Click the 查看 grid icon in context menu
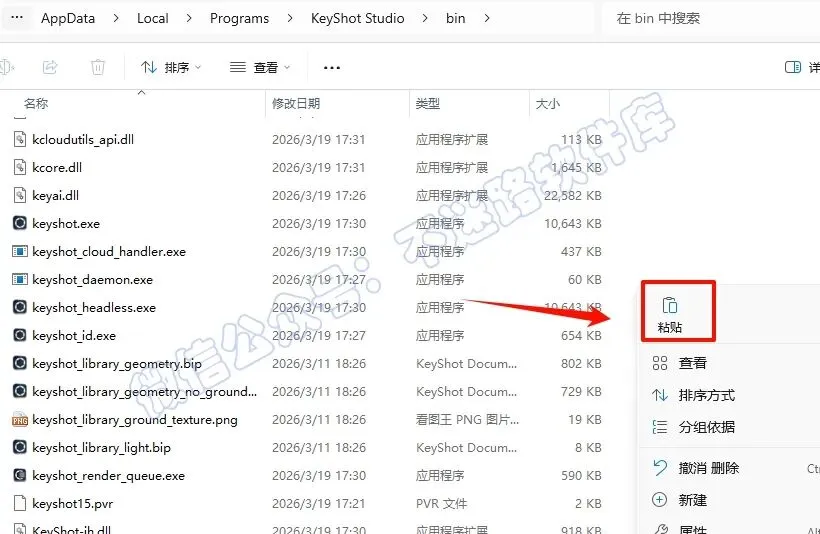The image size is (820, 534). [x=660, y=363]
